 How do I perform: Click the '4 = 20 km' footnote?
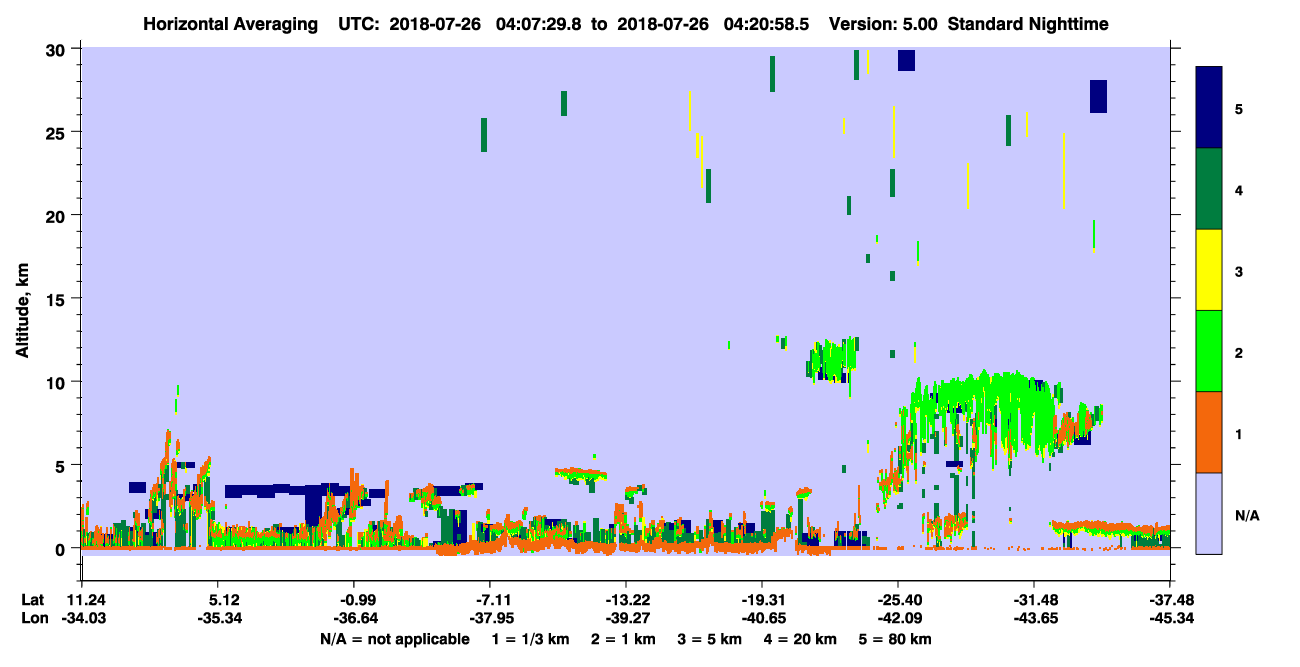tap(801, 638)
